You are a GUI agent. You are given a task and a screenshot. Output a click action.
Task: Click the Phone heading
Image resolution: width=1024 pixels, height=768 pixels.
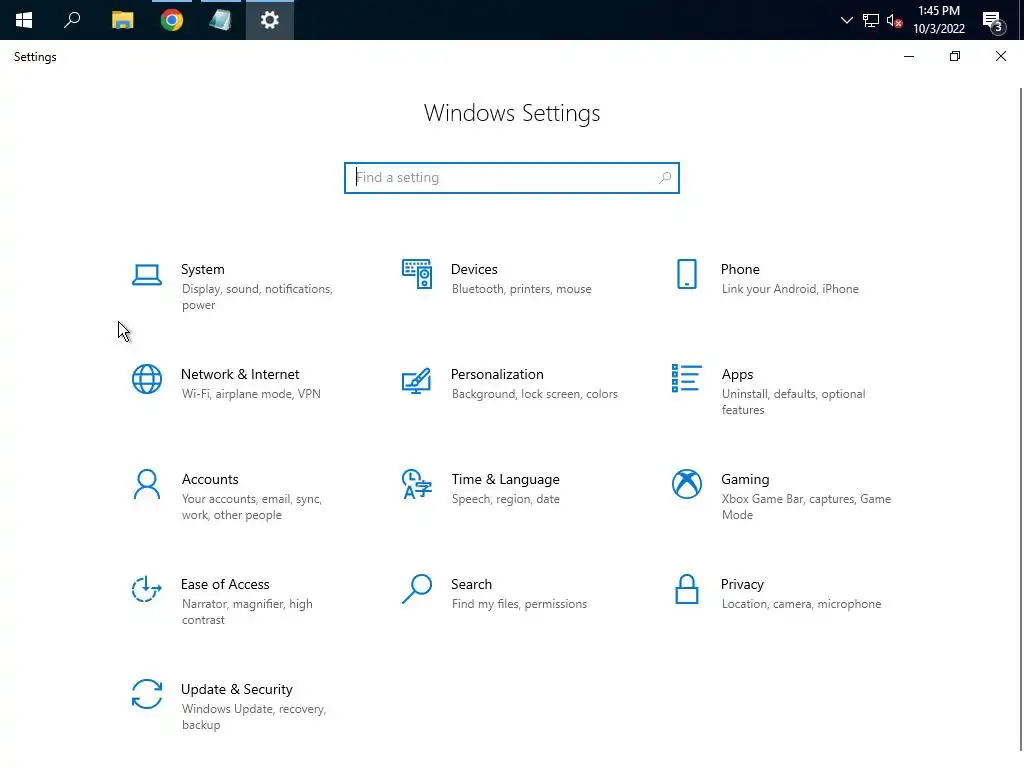[740, 269]
